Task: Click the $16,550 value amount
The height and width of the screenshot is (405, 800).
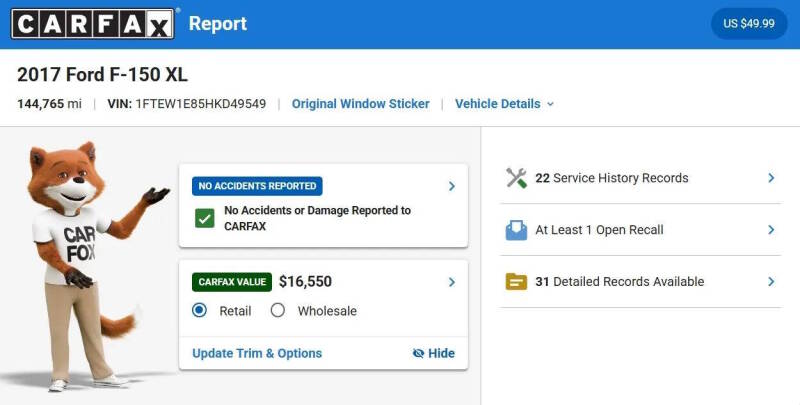Action: 305,282
